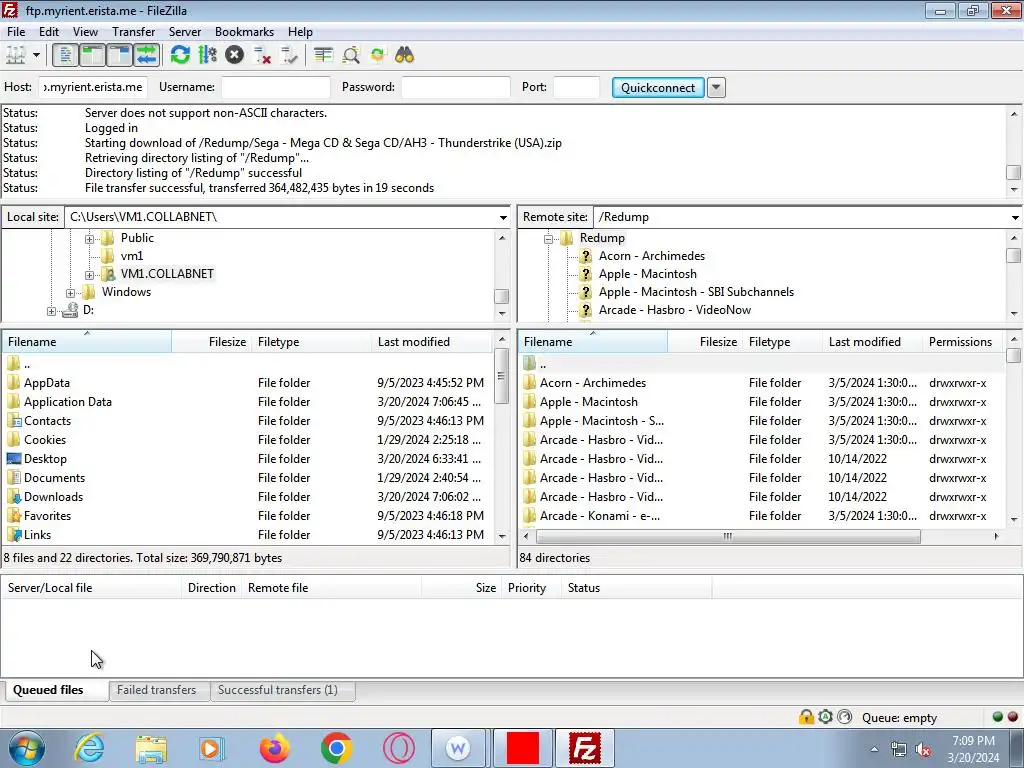
Task: Open the Bookmarks menu
Action: tap(244, 31)
